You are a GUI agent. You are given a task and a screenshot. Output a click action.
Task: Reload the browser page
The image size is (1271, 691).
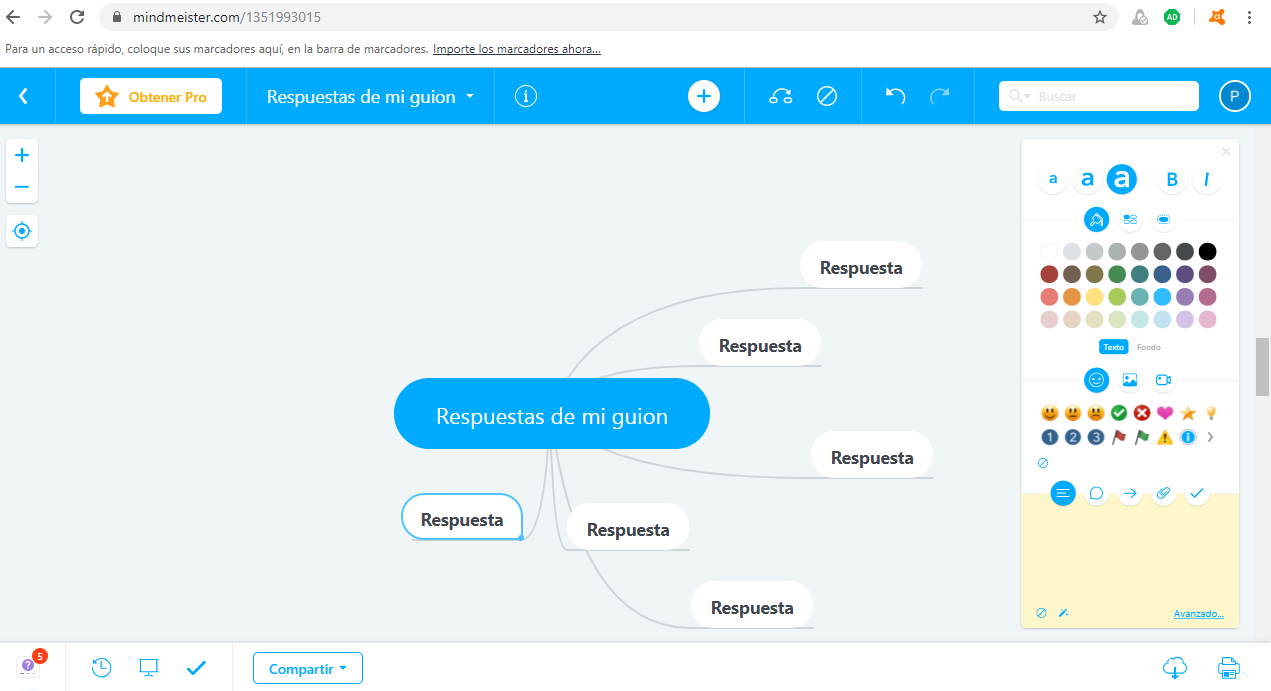tap(77, 17)
